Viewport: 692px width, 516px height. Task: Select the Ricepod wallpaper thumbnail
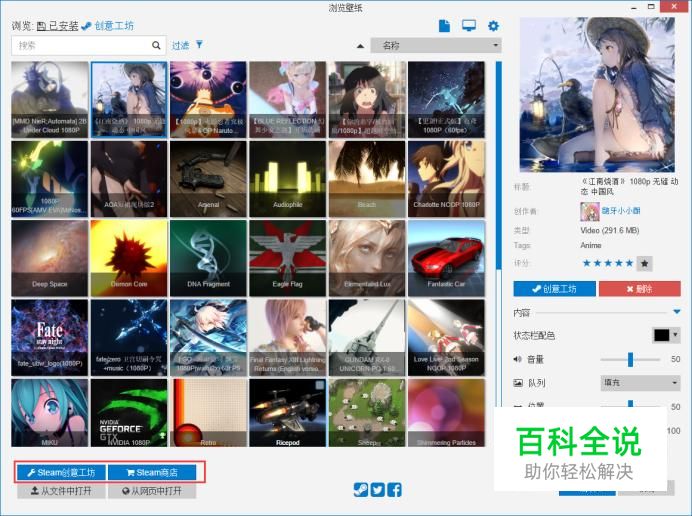point(288,413)
